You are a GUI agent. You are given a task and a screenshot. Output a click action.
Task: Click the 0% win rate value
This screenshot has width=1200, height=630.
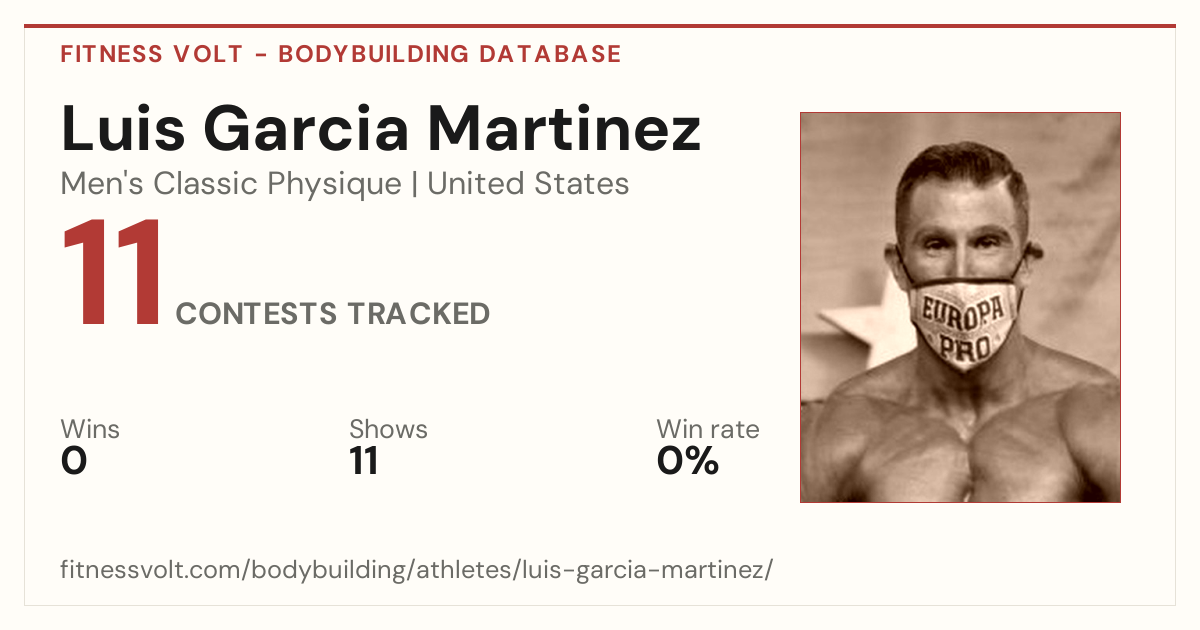pyautogui.click(x=688, y=462)
